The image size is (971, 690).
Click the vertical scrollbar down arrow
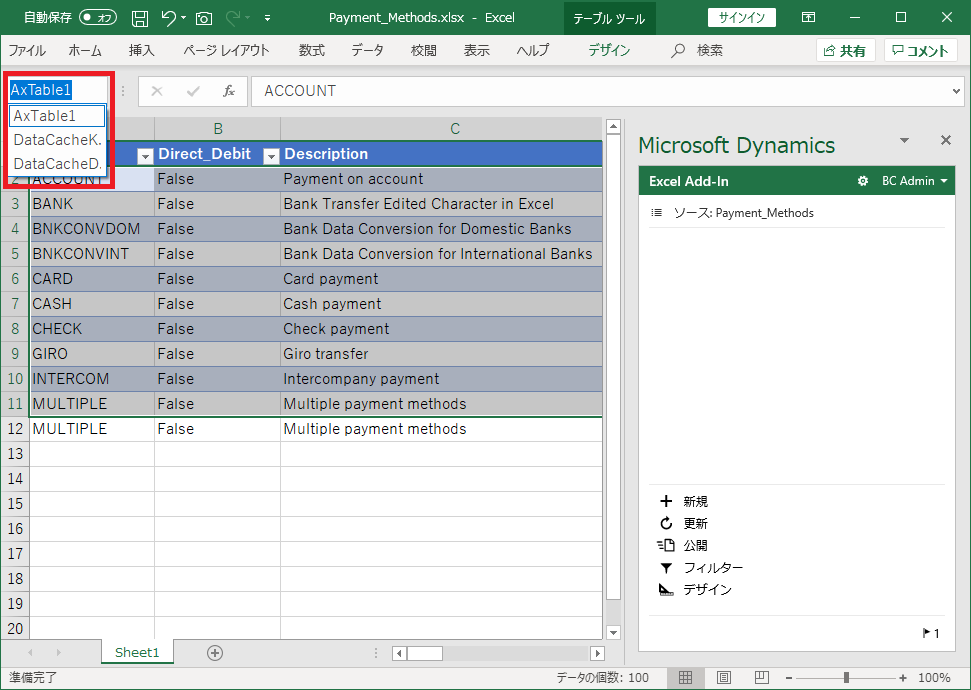(x=613, y=632)
